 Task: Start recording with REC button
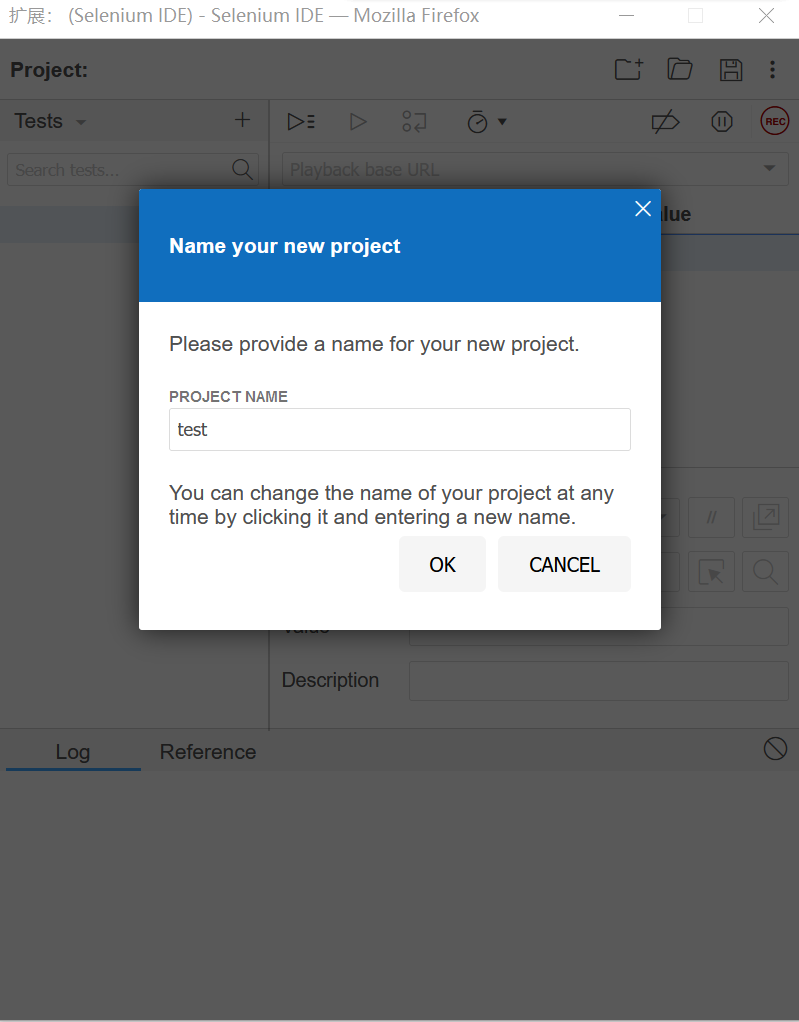click(x=775, y=121)
